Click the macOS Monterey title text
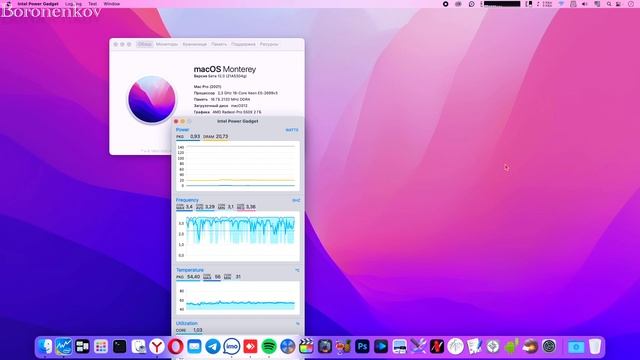 click(225, 69)
